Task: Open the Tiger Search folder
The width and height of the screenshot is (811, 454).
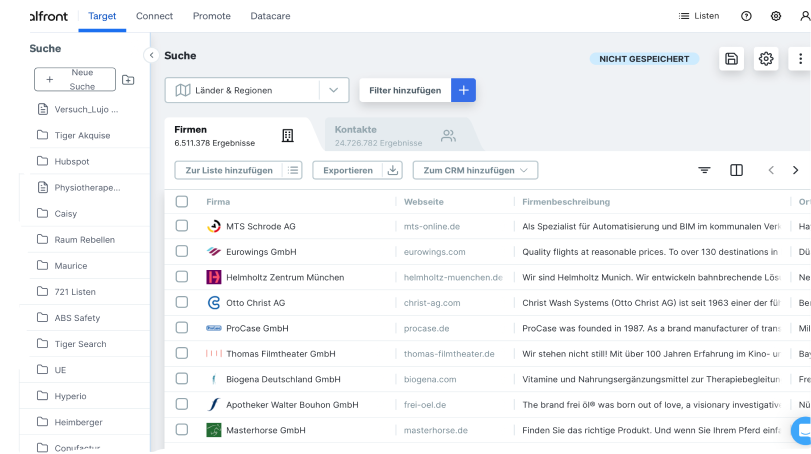Action: click(80, 344)
